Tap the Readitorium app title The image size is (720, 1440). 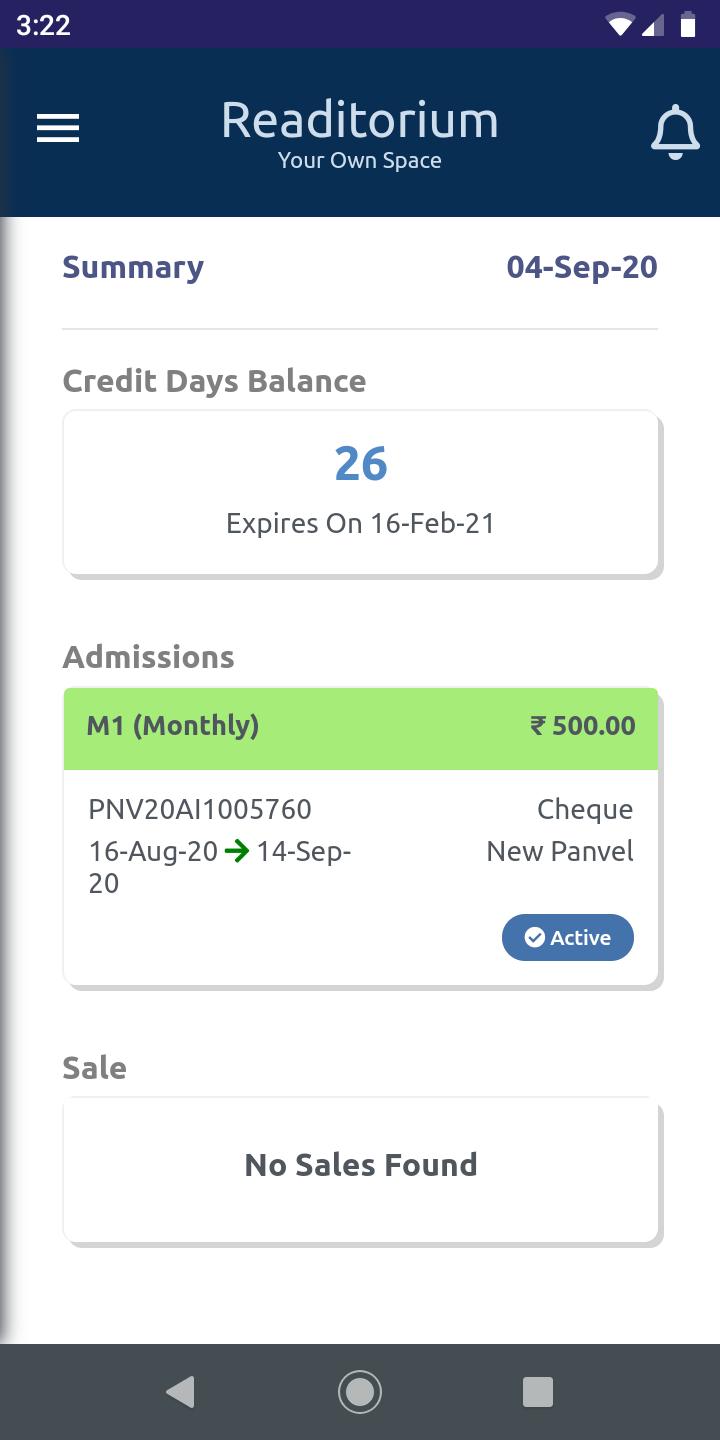(360, 121)
